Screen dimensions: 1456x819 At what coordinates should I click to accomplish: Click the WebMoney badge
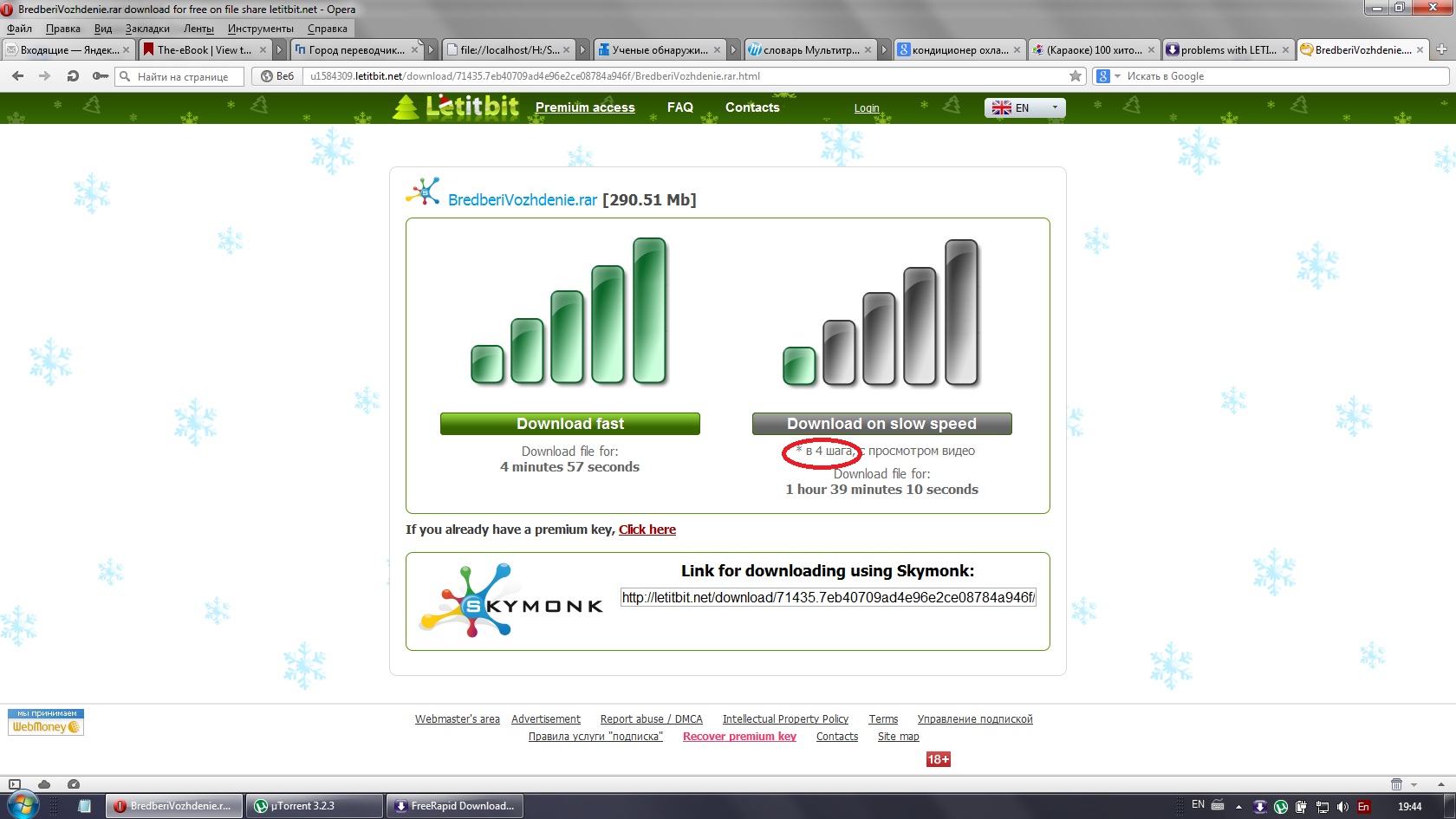[46, 722]
